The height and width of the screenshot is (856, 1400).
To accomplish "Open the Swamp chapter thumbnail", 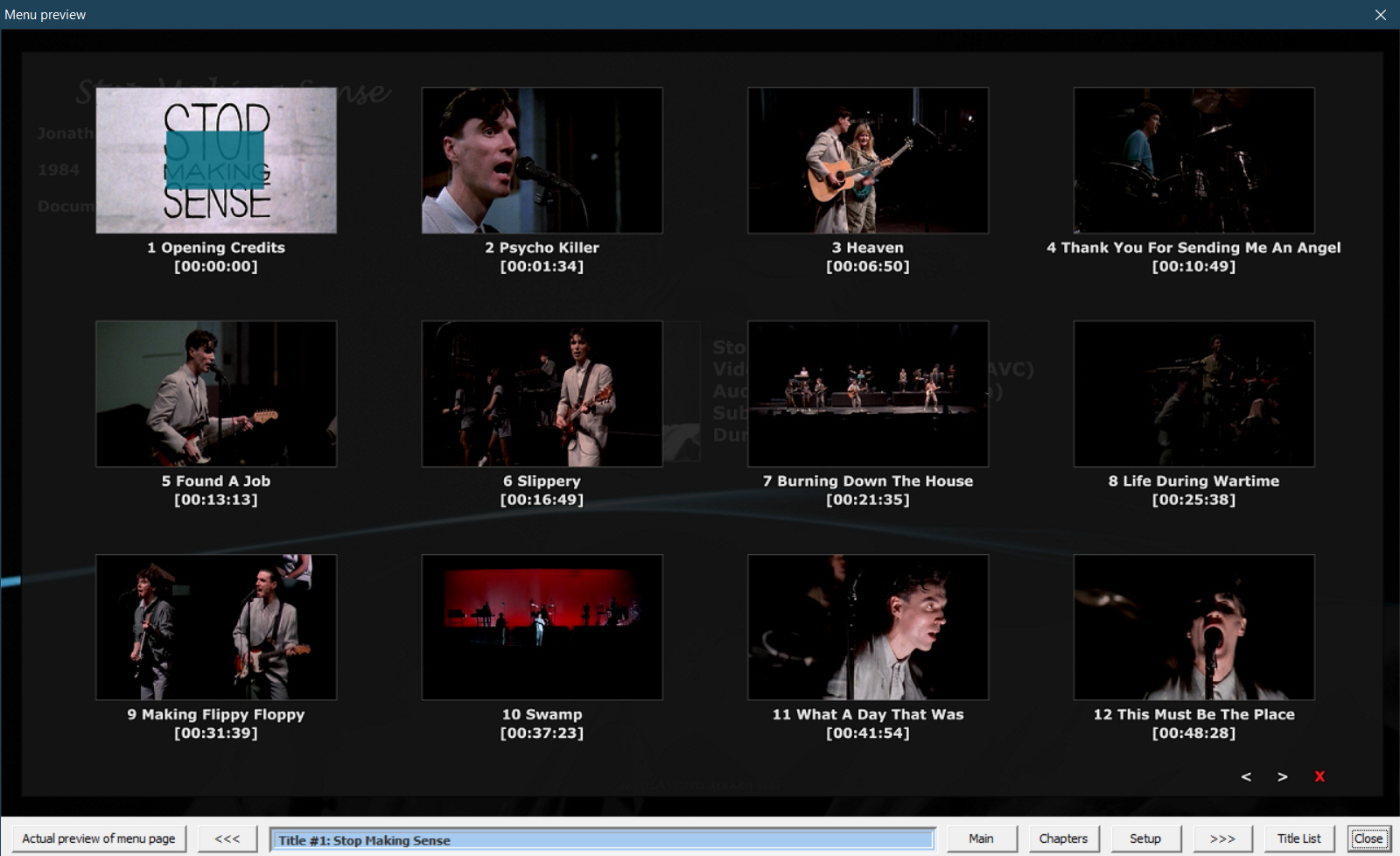I will 542,627.
